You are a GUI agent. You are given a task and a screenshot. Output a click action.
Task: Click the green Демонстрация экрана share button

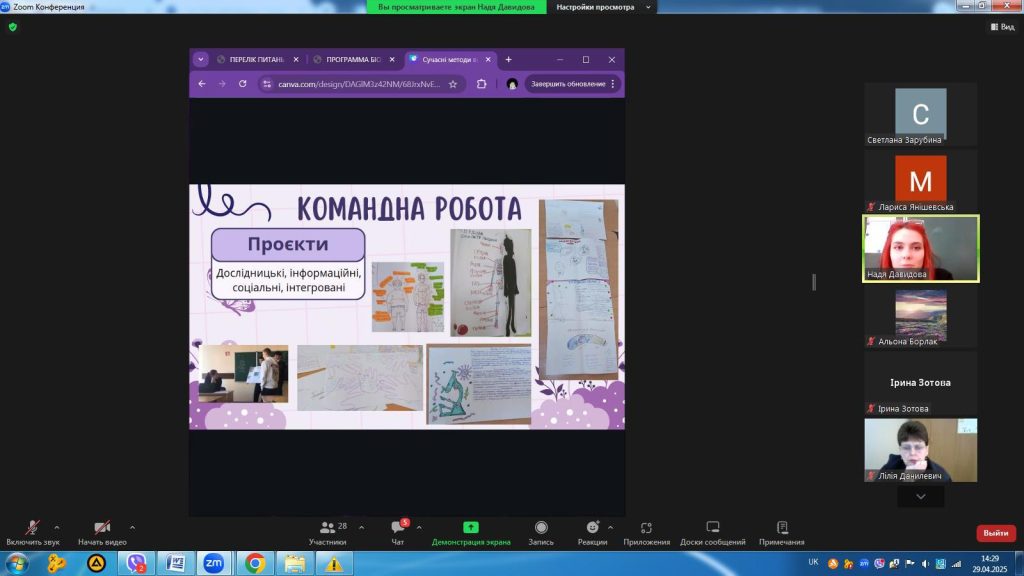(471, 532)
